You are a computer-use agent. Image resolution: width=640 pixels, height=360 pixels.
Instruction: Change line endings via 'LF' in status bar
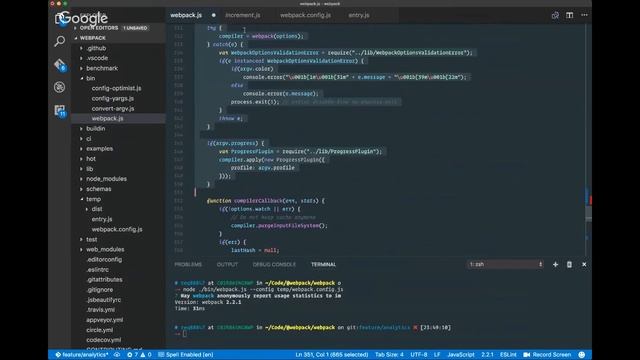437,355
